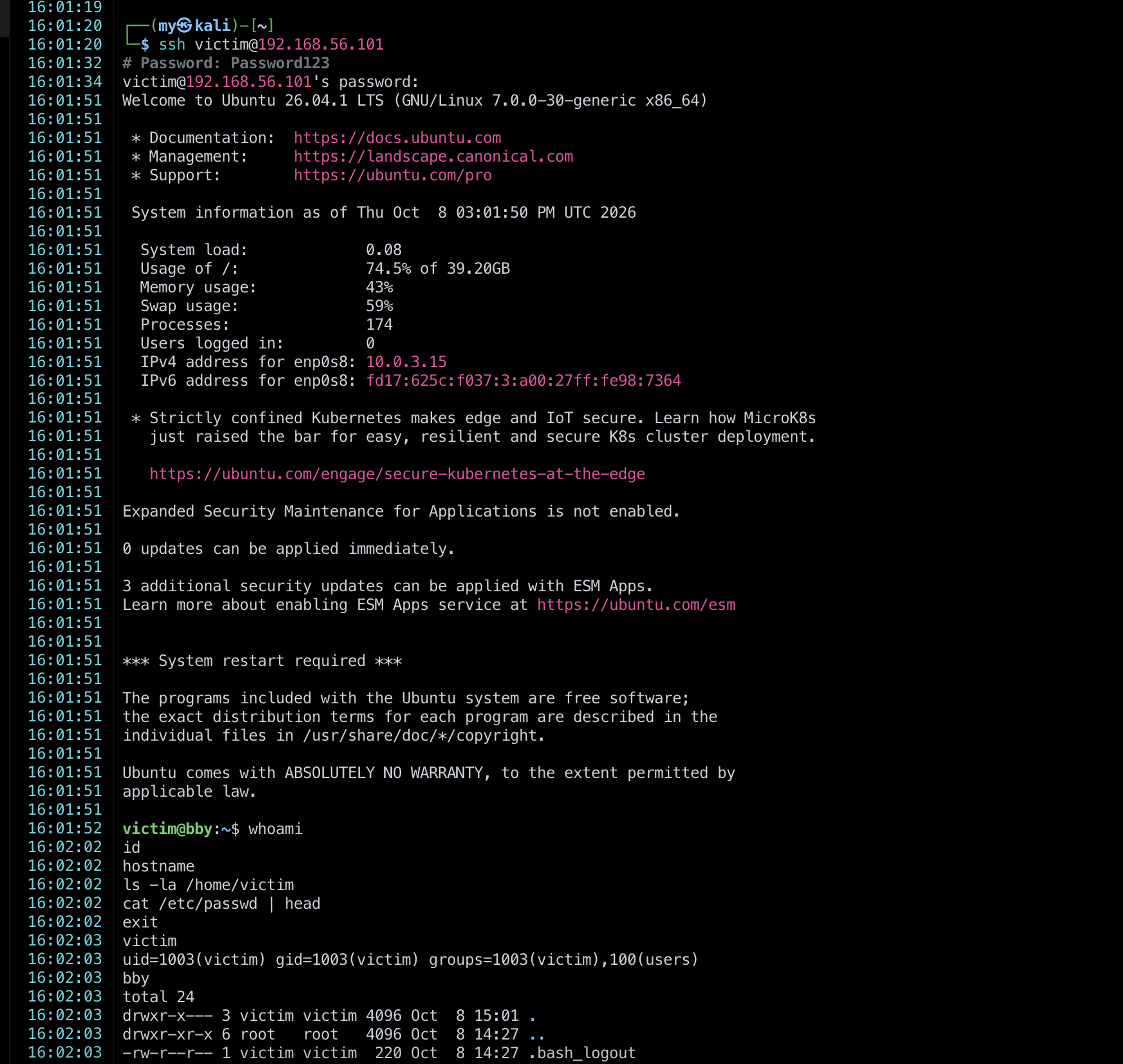Screen dimensions: 1123x1064
Task: Click 'Expanded Security Maintenance for Applications' line
Action: (x=401, y=511)
